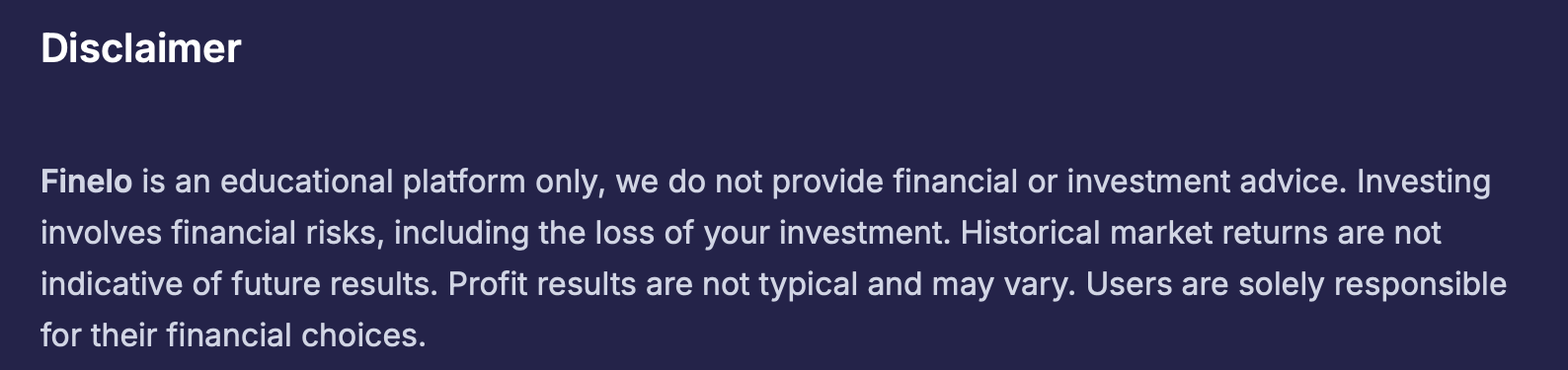Click the bold Finelo brand name
The width and height of the screenshot is (1568, 370).
click(87, 182)
